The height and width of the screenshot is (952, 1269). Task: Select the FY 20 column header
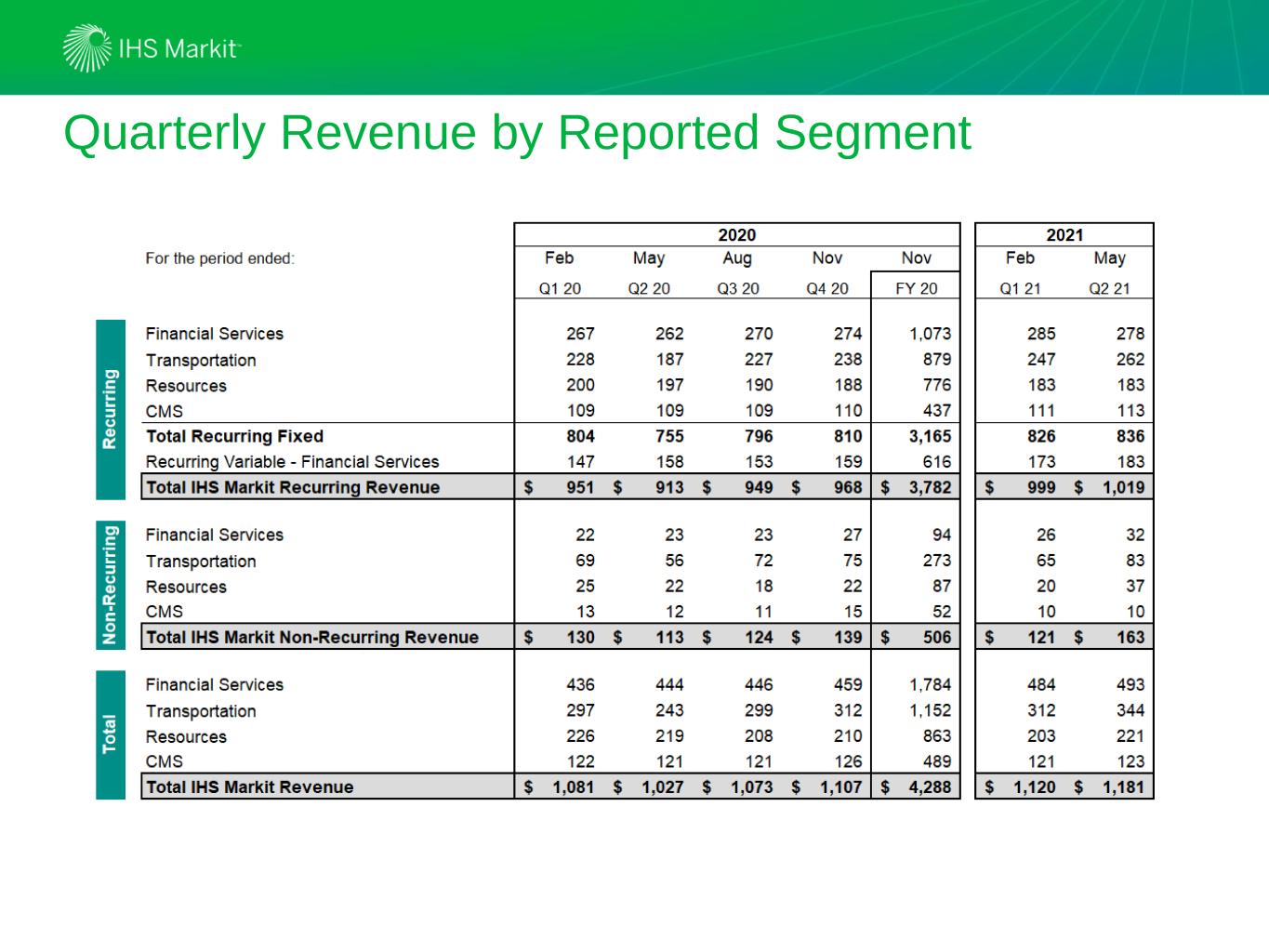[x=916, y=288]
